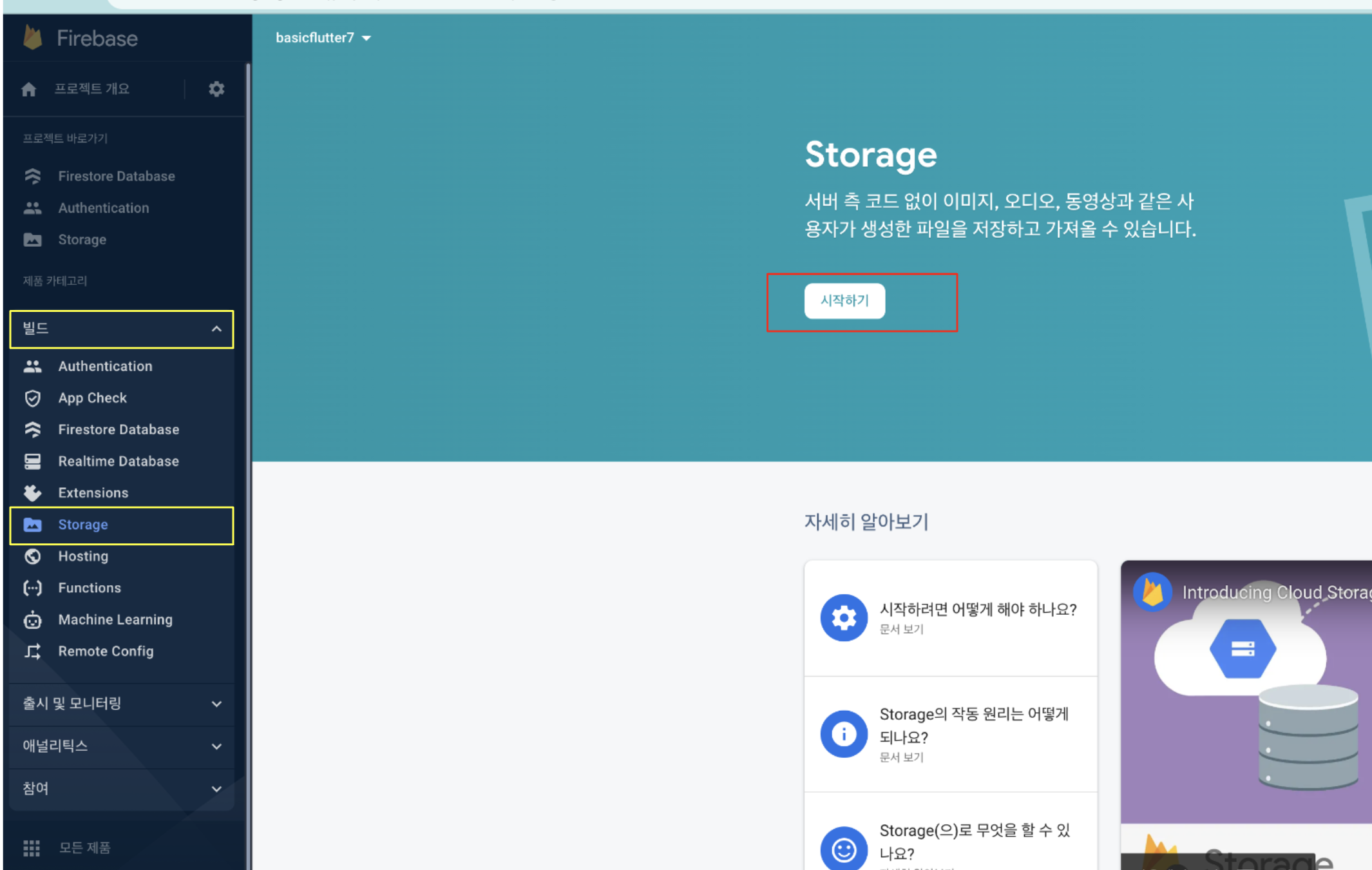Expand the 출시 및 모니터링 section
The width and height of the screenshot is (1372, 870).
click(216, 704)
